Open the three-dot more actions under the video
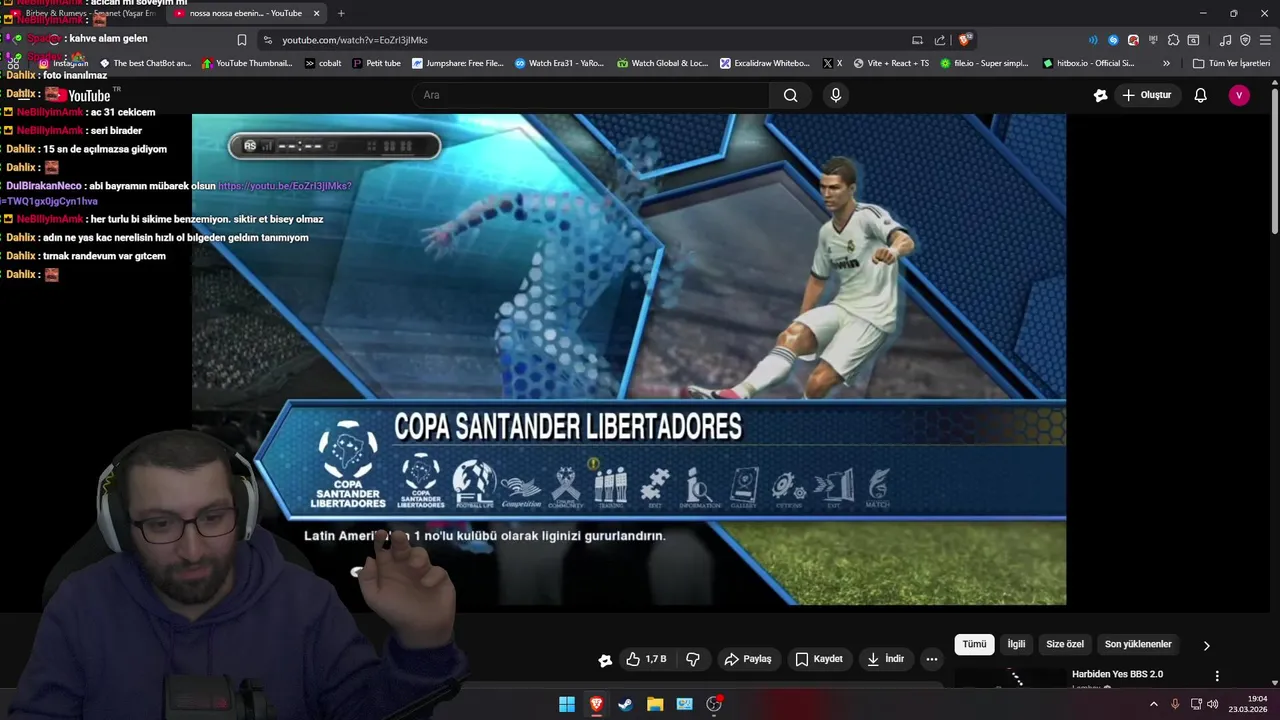The width and height of the screenshot is (1280, 720). pos(932,659)
